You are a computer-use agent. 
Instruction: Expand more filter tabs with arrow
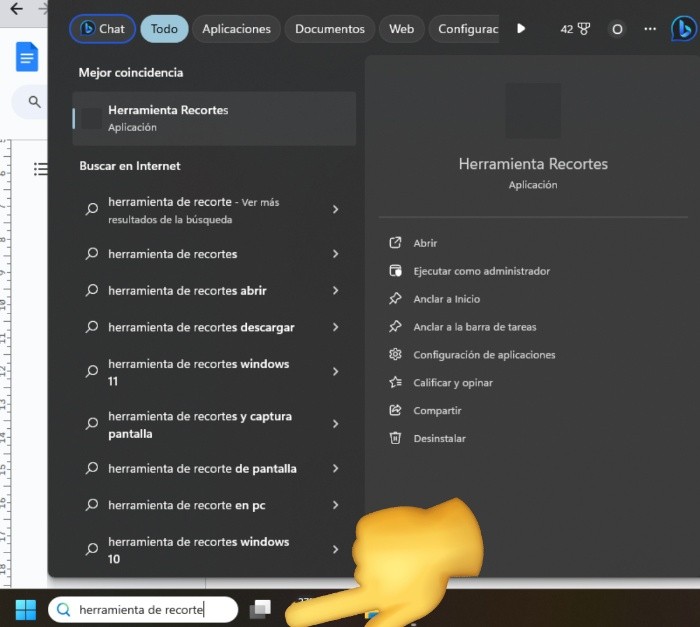[x=521, y=29]
